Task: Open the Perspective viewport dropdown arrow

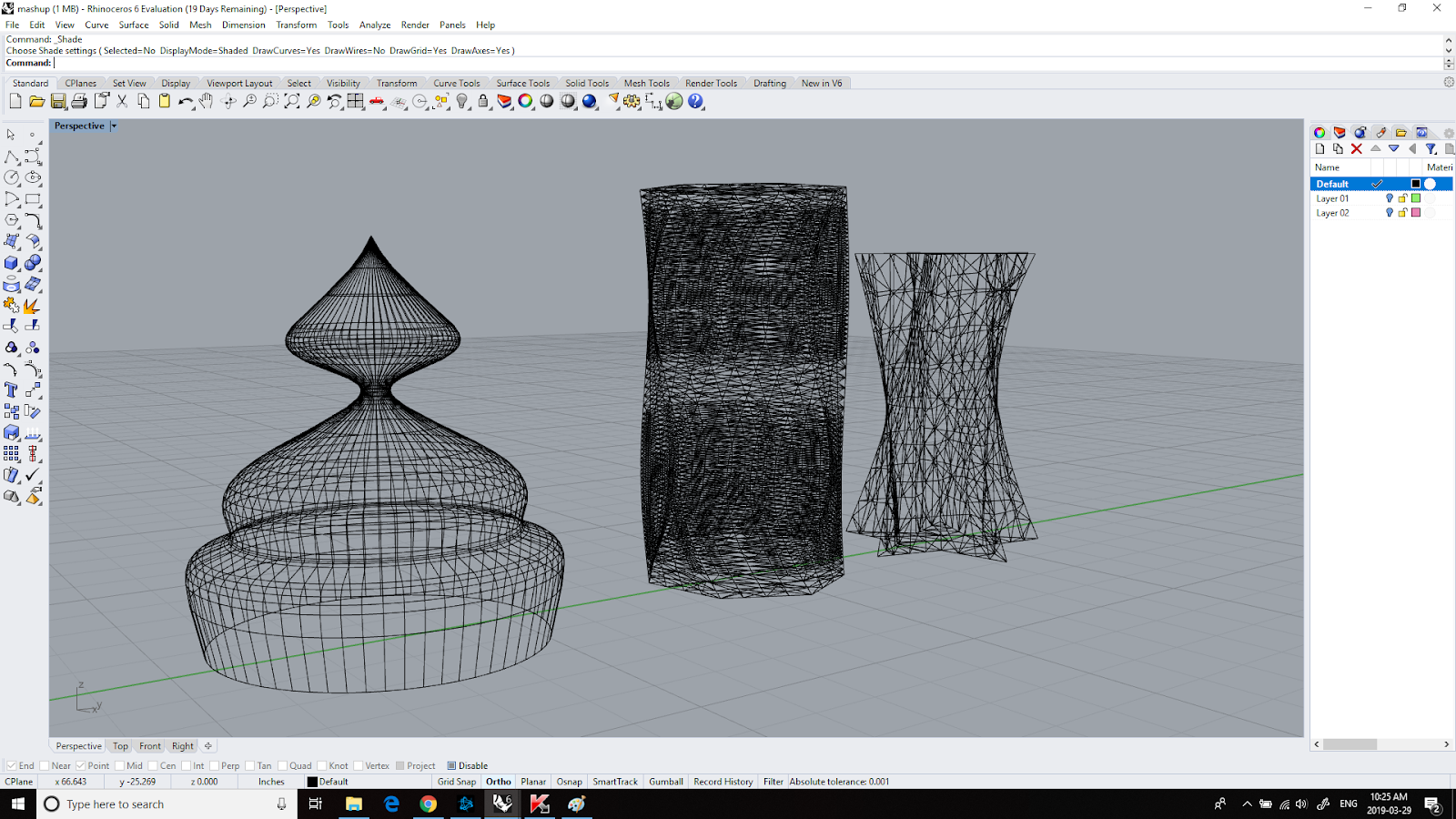Action: pos(114,126)
